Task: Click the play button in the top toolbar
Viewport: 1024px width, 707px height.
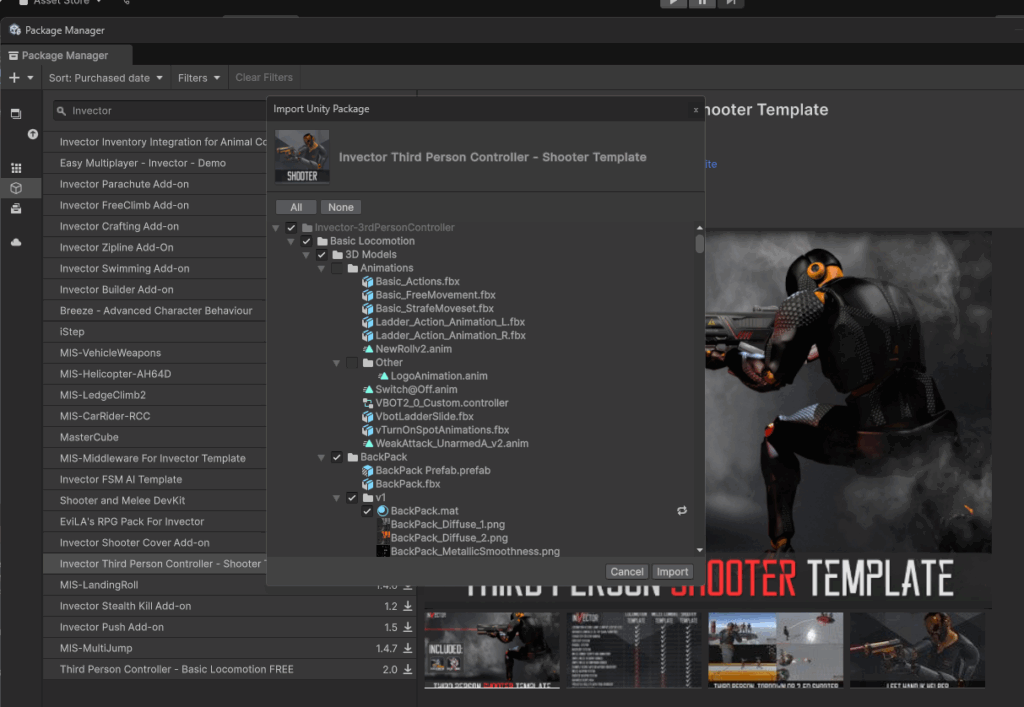Action: pos(673,3)
